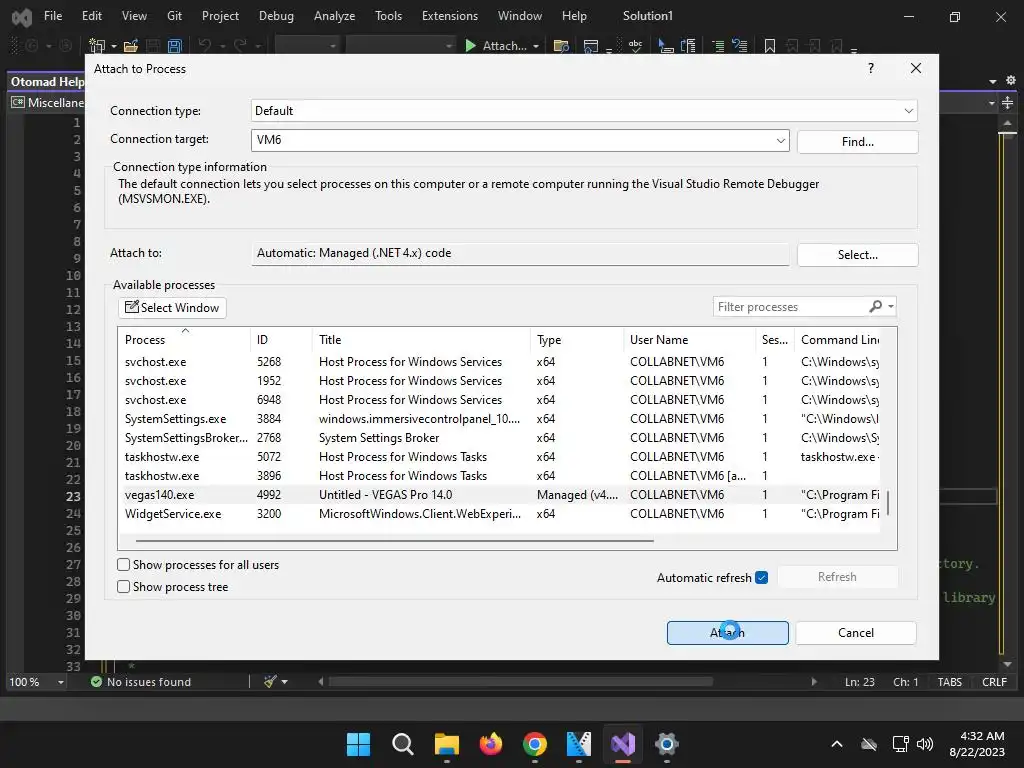Toggle the Automatic refresh checkbox

click(761, 577)
